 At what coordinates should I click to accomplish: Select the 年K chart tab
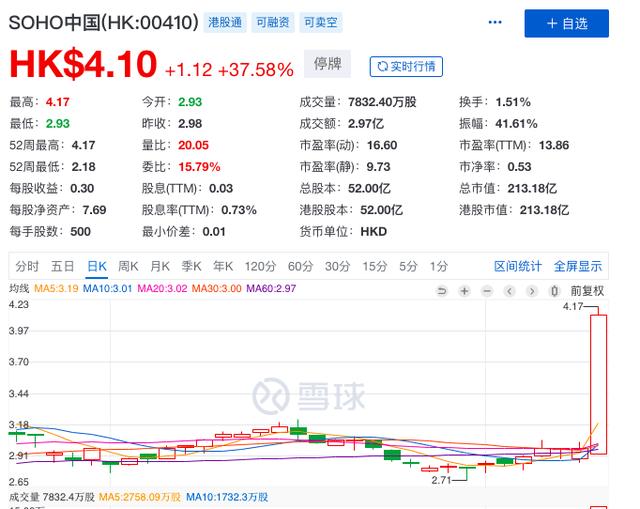pyautogui.click(x=223, y=267)
